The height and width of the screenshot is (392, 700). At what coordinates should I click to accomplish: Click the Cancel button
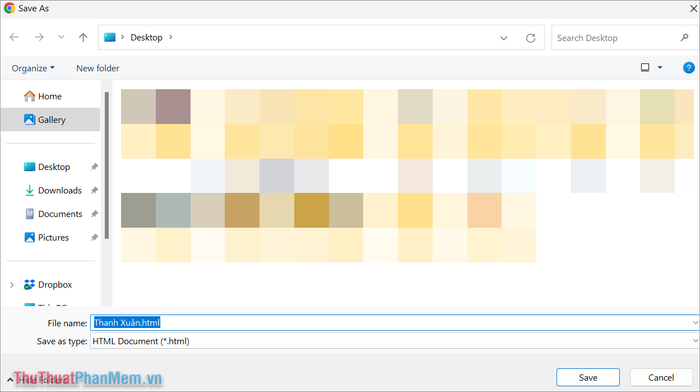(x=661, y=378)
